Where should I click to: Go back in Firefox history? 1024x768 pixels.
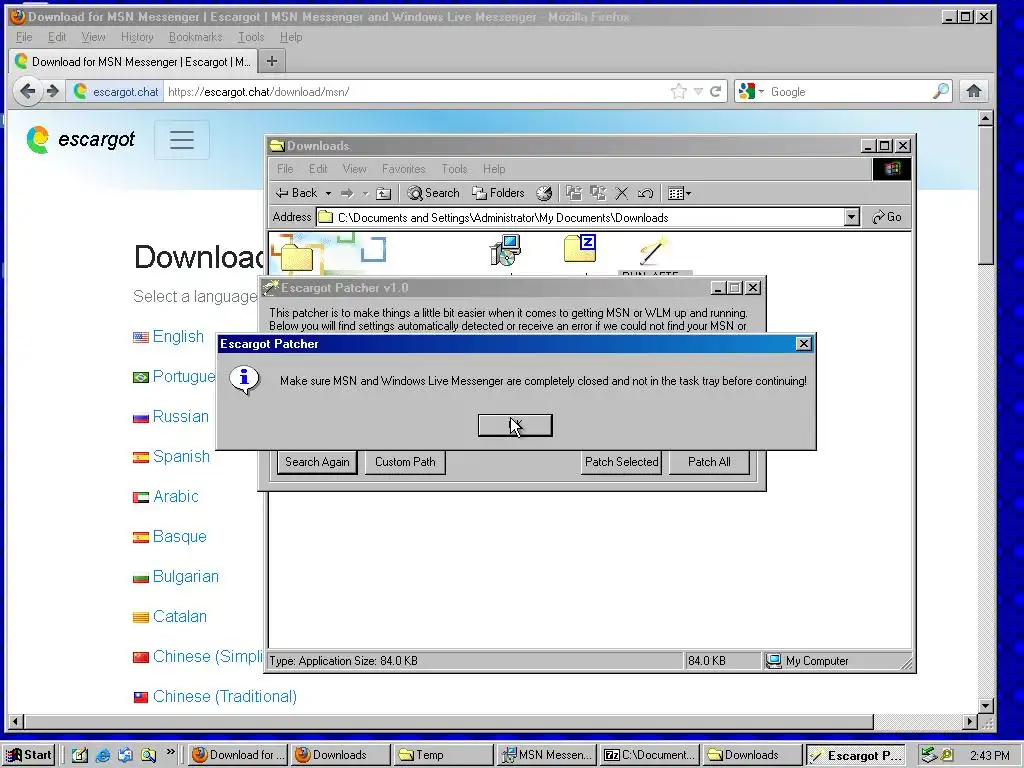pyautogui.click(x=27, y=91)
